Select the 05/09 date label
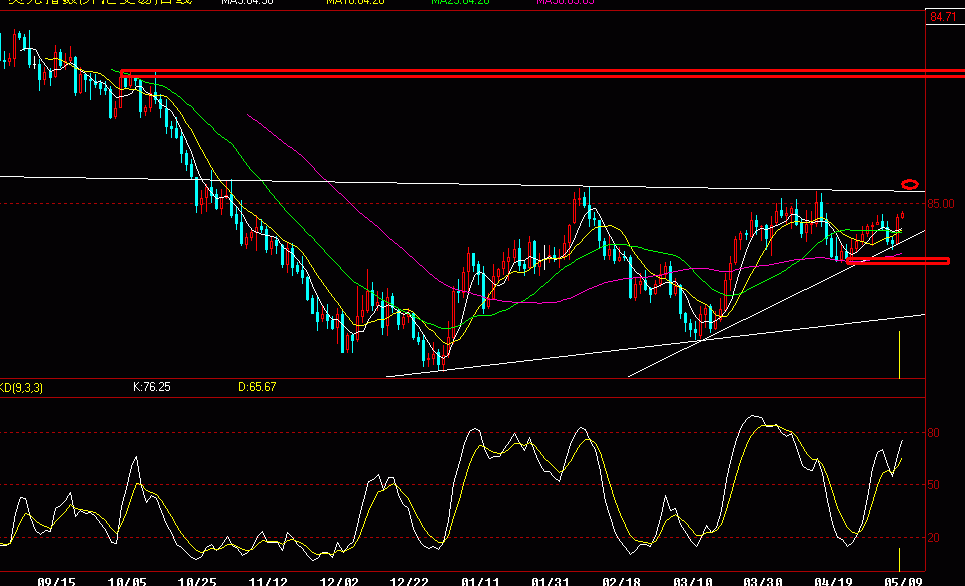The height and width of the screenshot is (586, 965). point(903,581)
